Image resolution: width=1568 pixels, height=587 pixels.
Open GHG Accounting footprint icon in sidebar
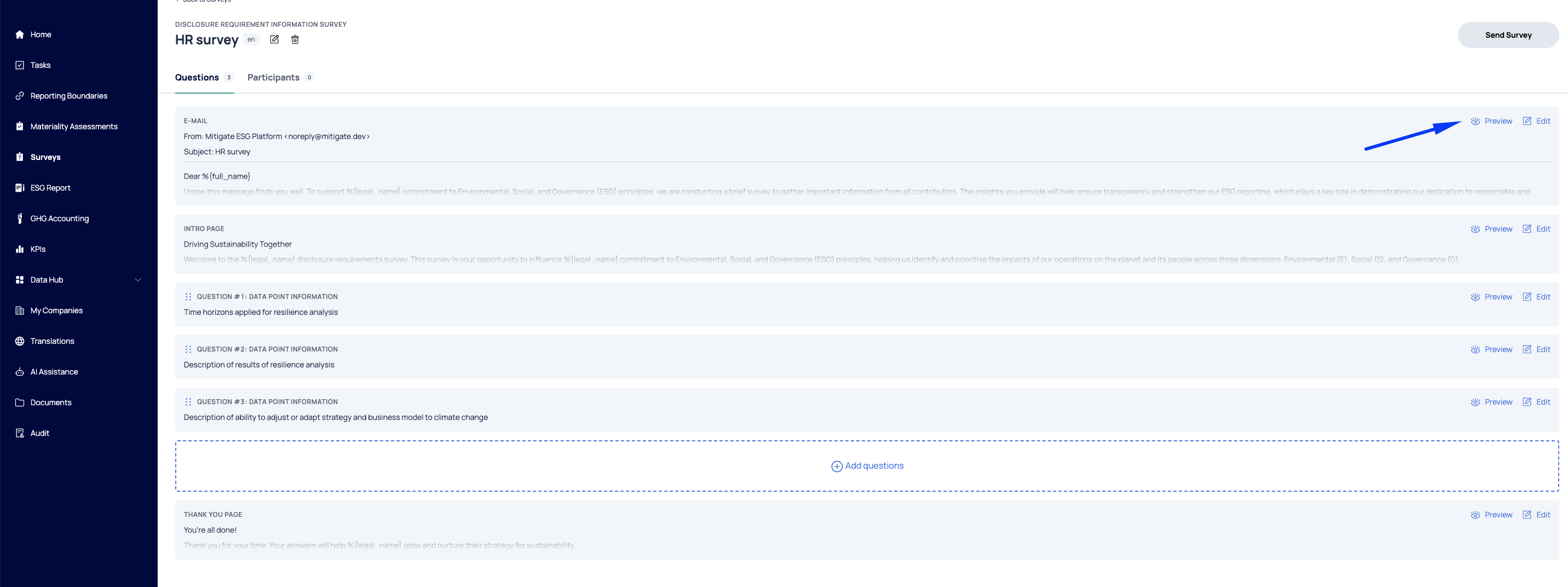click(x=20, y=218)
